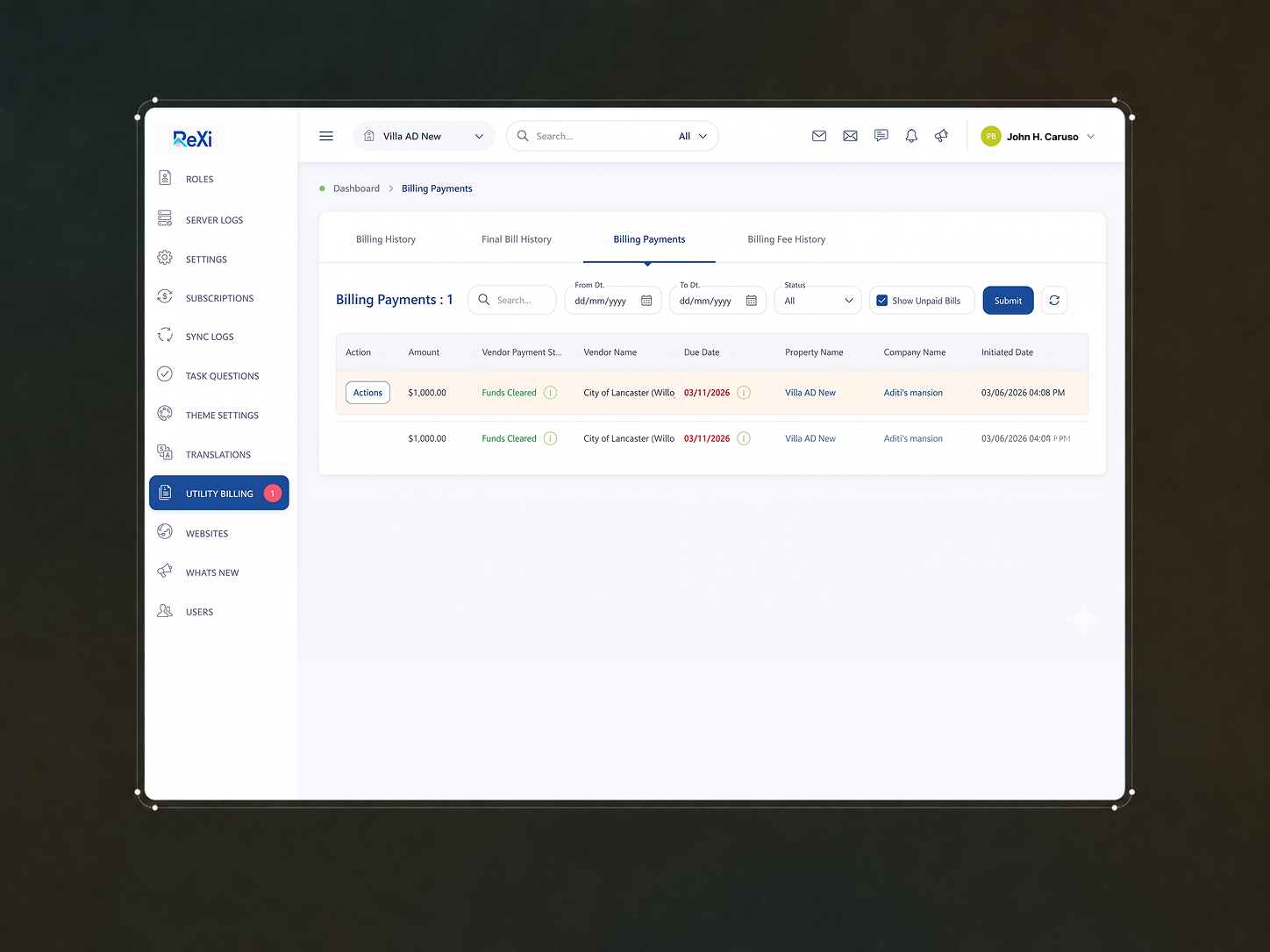Click the Users sidebar icon
This screenshot has height=952, width=1270.
coord(165,610)
